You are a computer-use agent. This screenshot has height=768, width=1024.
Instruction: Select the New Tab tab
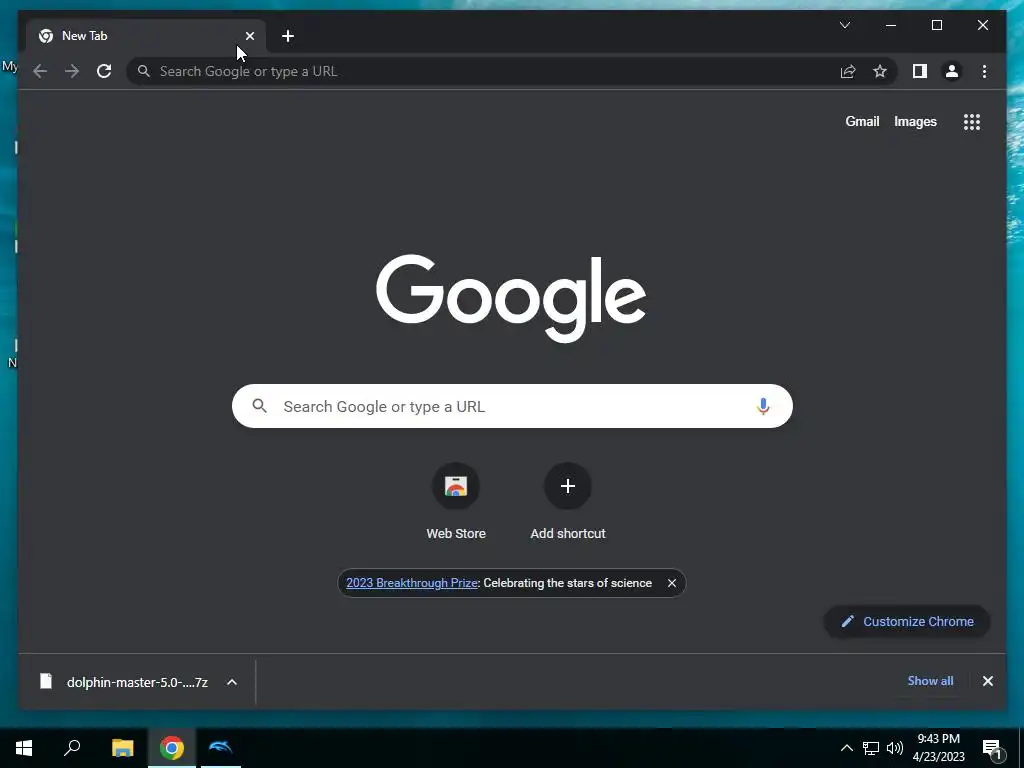coord(146,36)
